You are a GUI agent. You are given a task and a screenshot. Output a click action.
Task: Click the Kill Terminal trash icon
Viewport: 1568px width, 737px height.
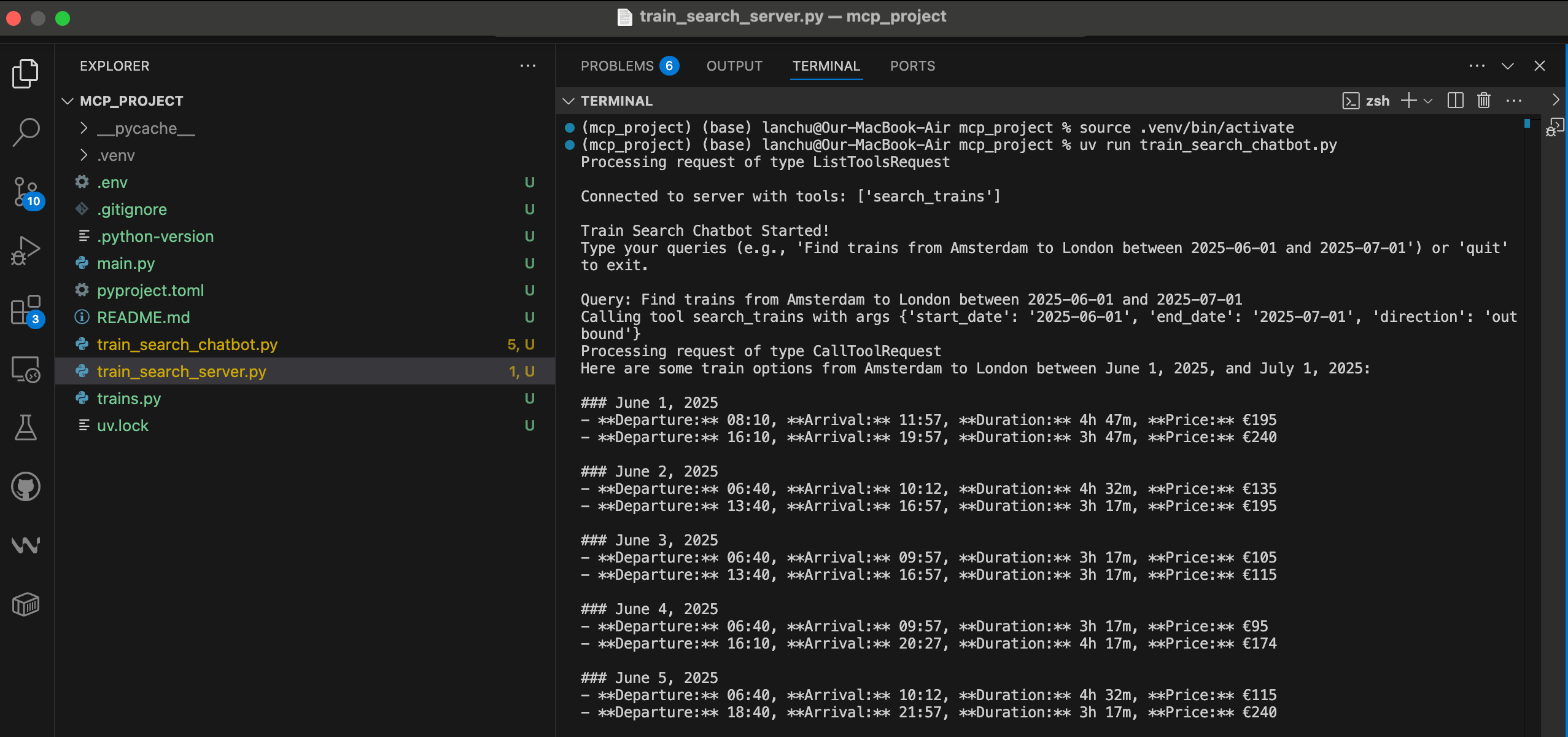(1484, 101)
